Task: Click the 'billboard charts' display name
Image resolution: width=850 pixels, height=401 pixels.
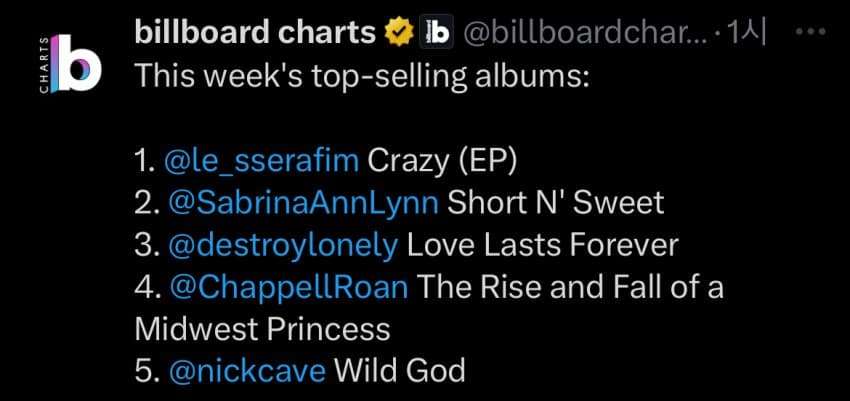Action: (254, 33)
